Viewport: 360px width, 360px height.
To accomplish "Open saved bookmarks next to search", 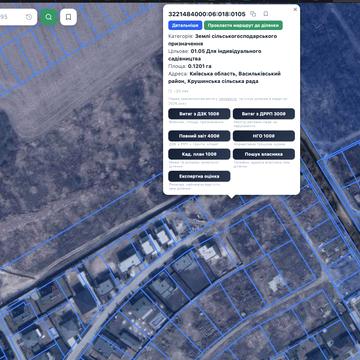I will click(68, 17).
